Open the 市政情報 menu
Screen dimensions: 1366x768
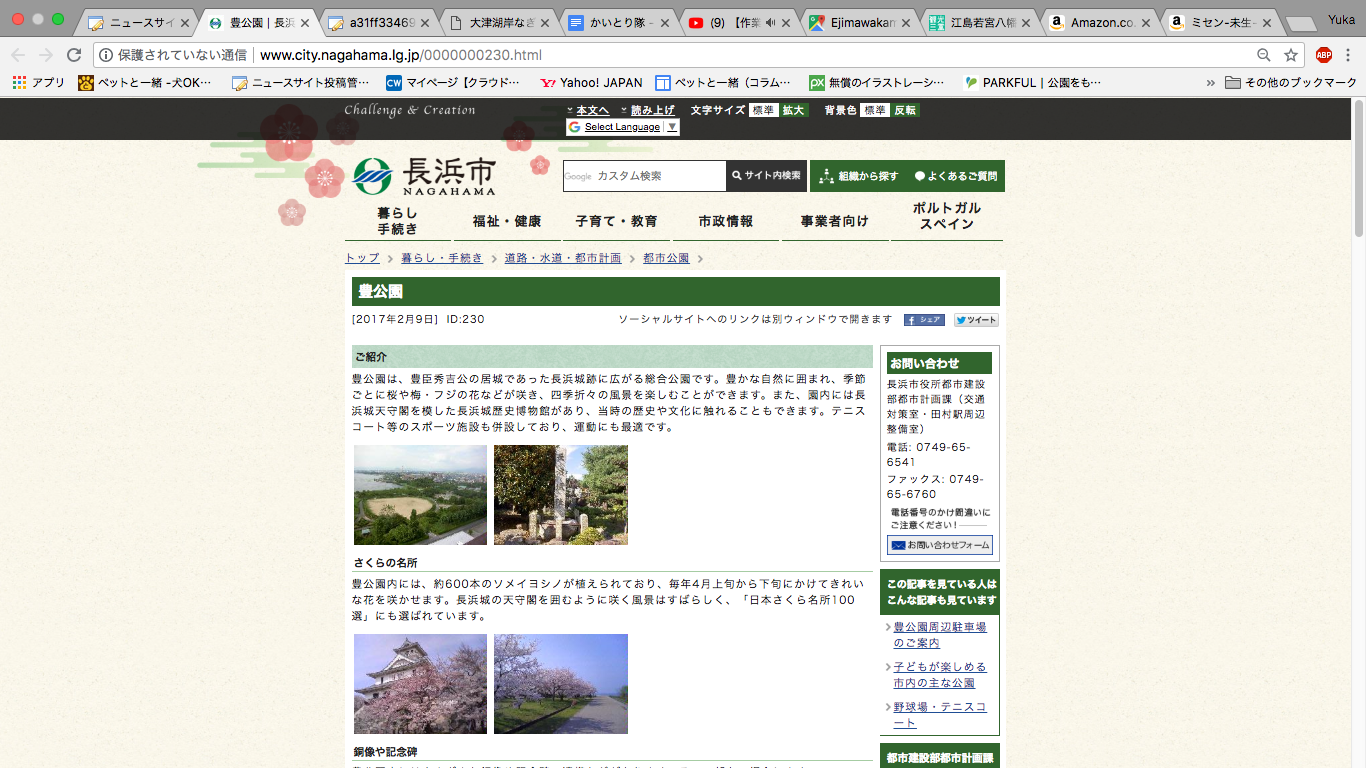tap(726, 221)
